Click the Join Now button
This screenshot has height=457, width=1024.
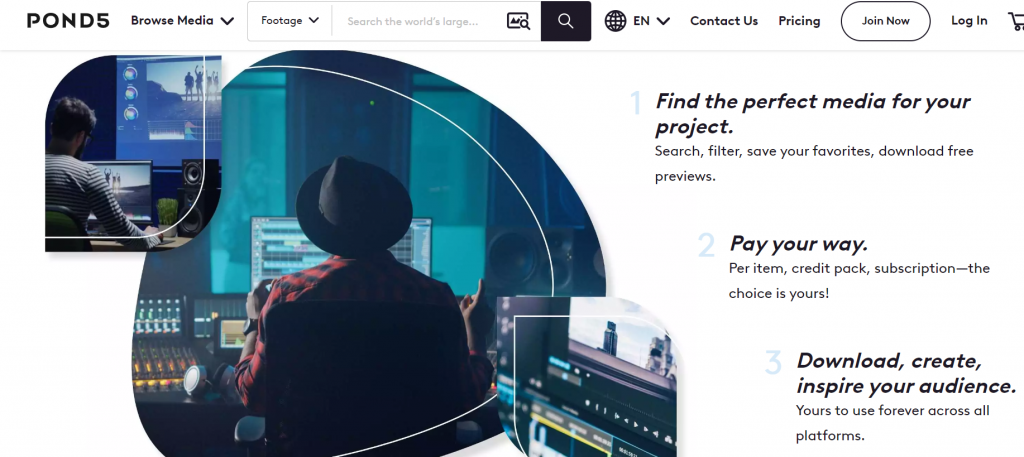885,21
